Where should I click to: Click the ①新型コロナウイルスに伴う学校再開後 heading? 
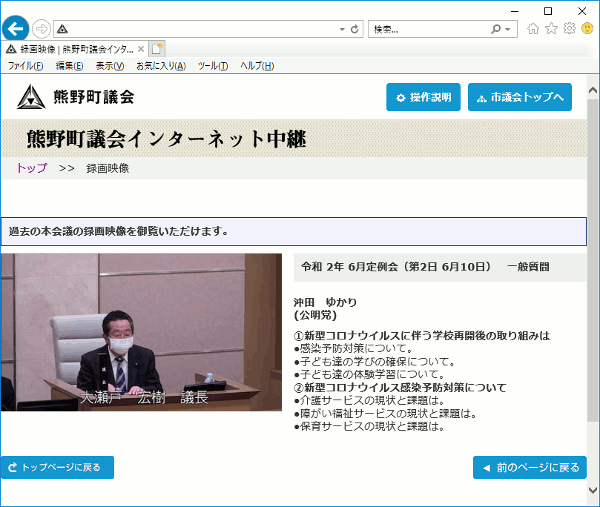tap(422, 336)
